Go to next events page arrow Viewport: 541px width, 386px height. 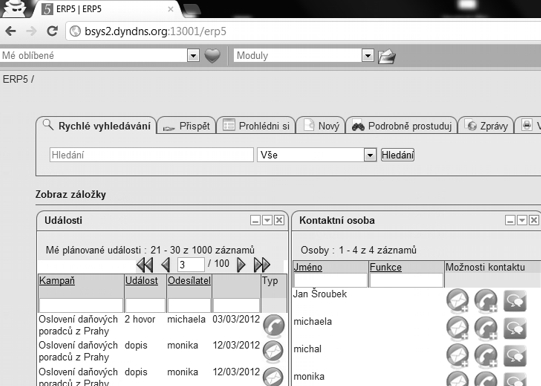coord(241,265)
